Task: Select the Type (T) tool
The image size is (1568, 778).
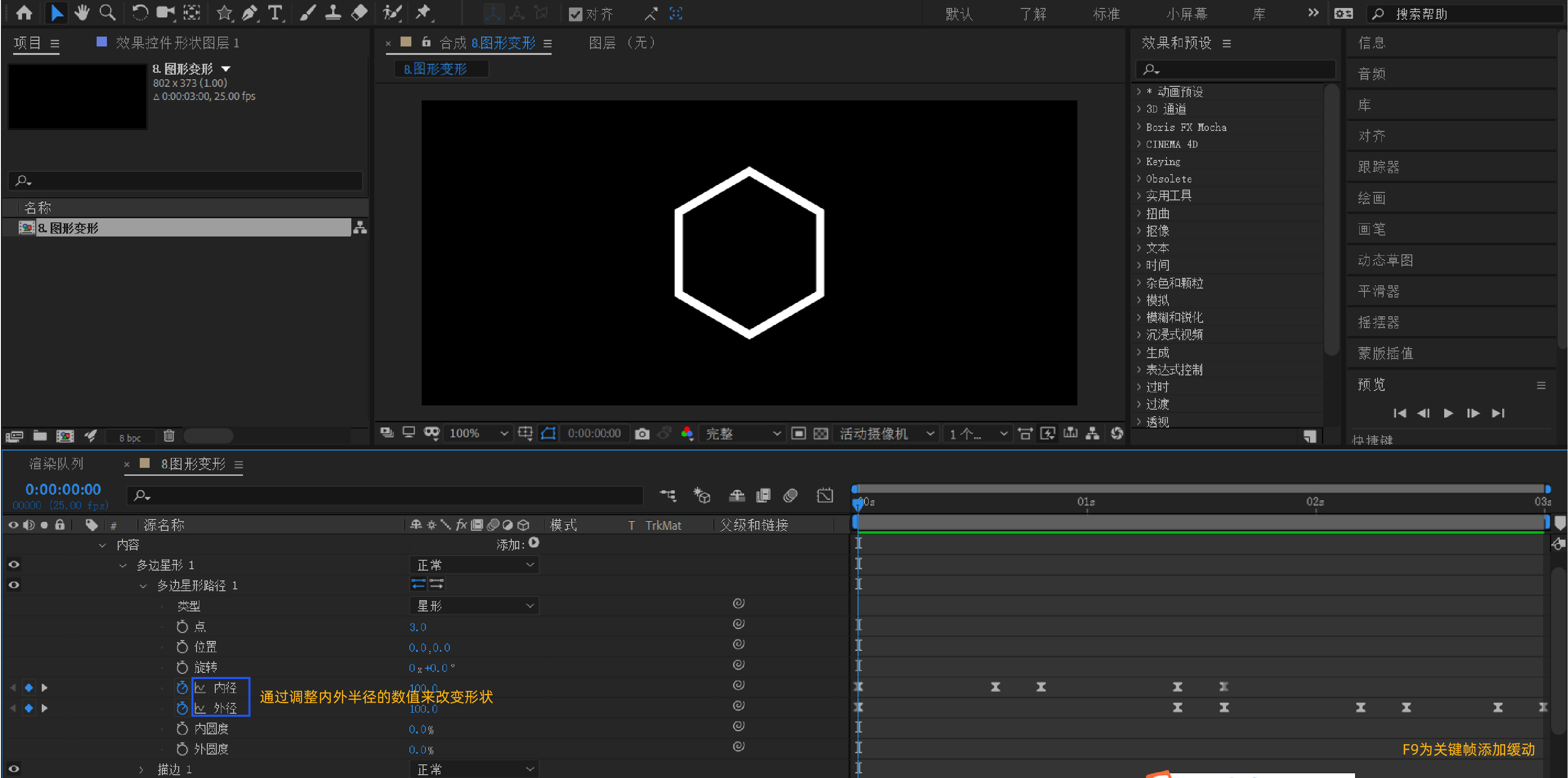Action: pos(275,13)
